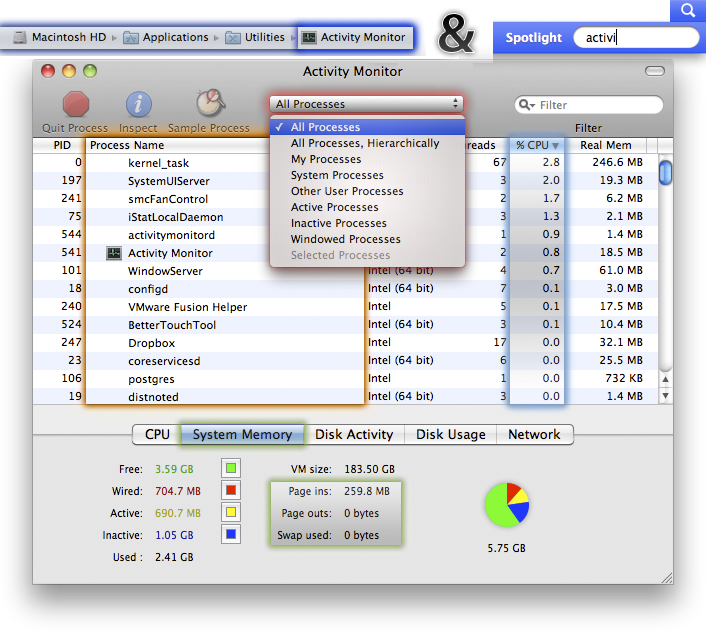
Task: Click the toolbar toggle pill button
Action: click(x=655, y=71)
